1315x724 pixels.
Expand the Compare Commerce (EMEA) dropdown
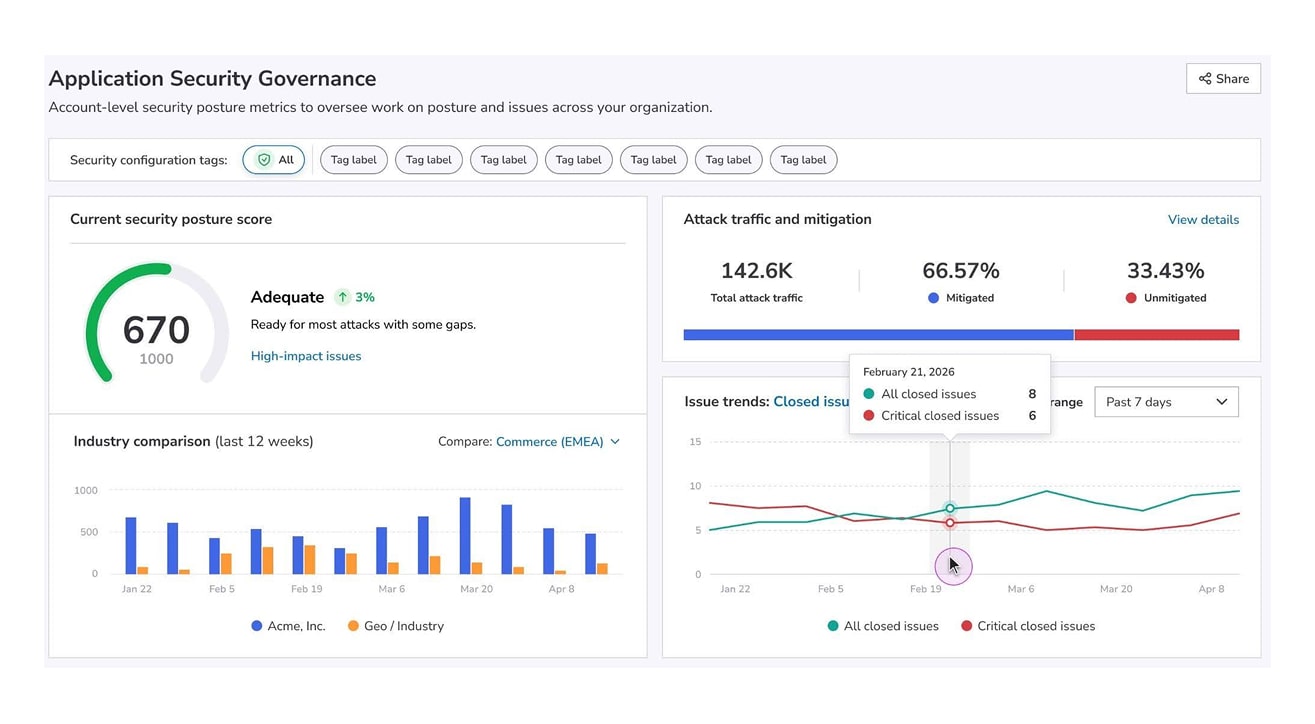click(558, 442)
